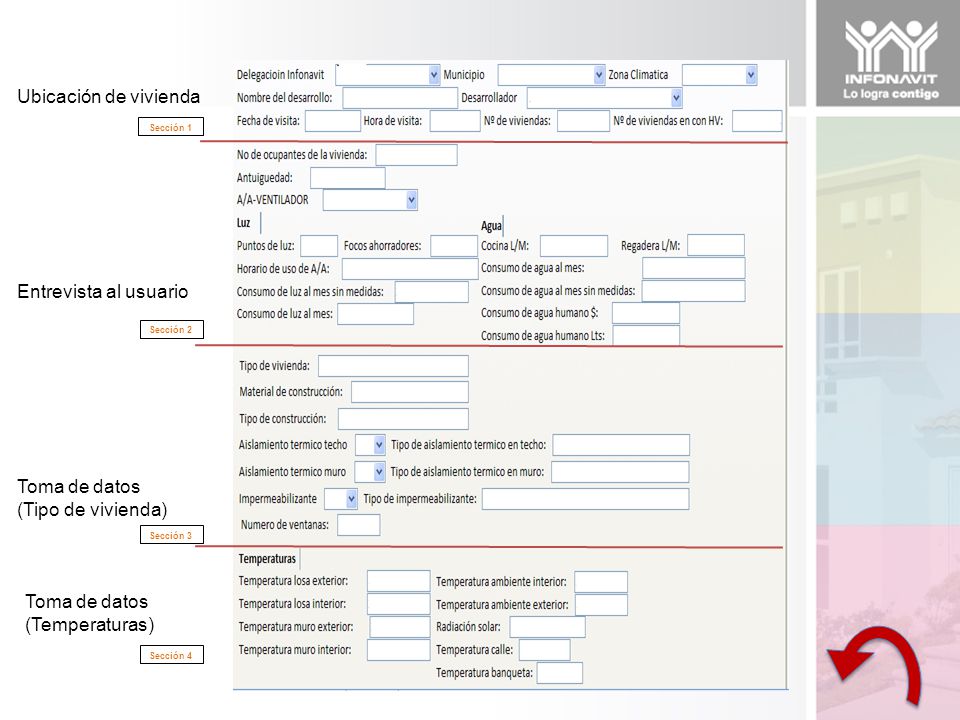This screenshot has width=960, height=720.
Task: Open the Zona Climatica dropdown
Action: (719, 75)
